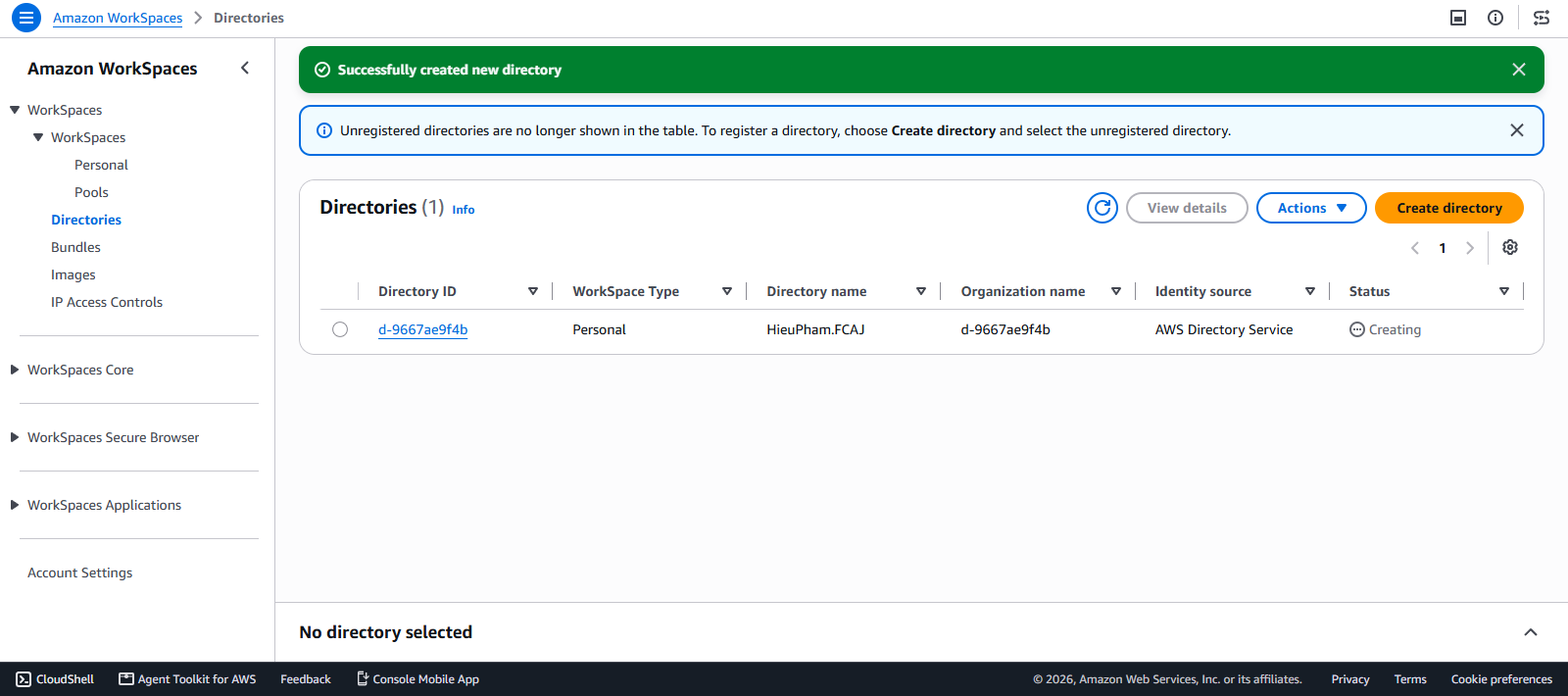1568x696 pixels.
Task: Open Pools in the sidebar
Action: (x=91, y=192)
